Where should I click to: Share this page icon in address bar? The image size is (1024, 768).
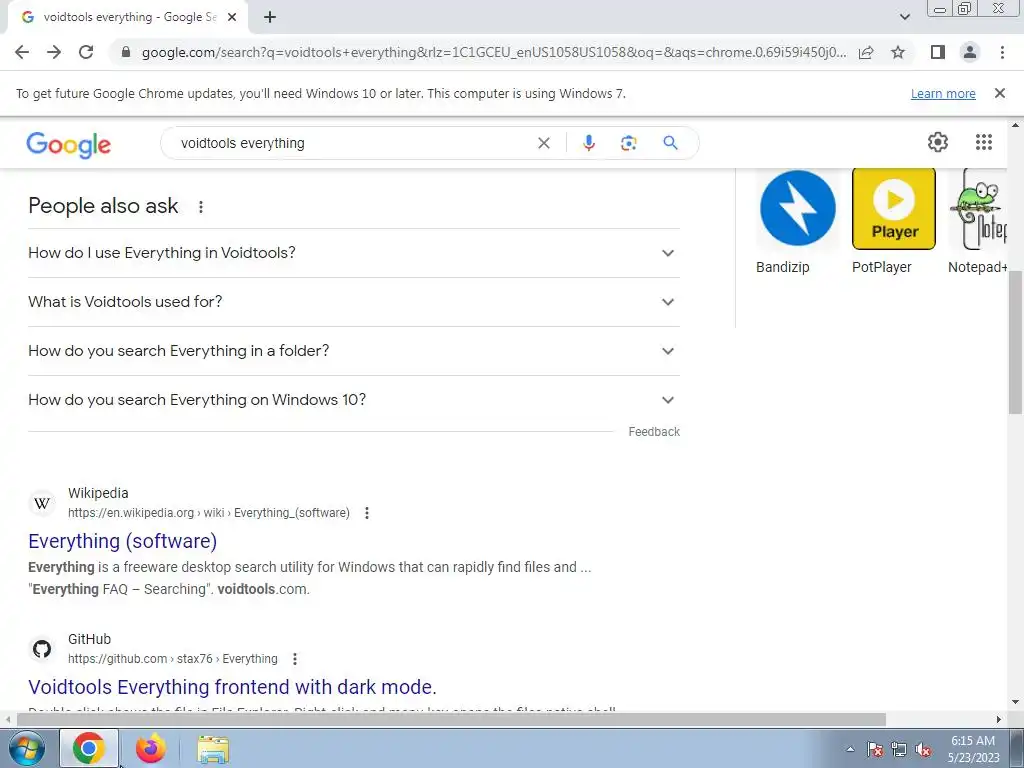tap(866, 52)
